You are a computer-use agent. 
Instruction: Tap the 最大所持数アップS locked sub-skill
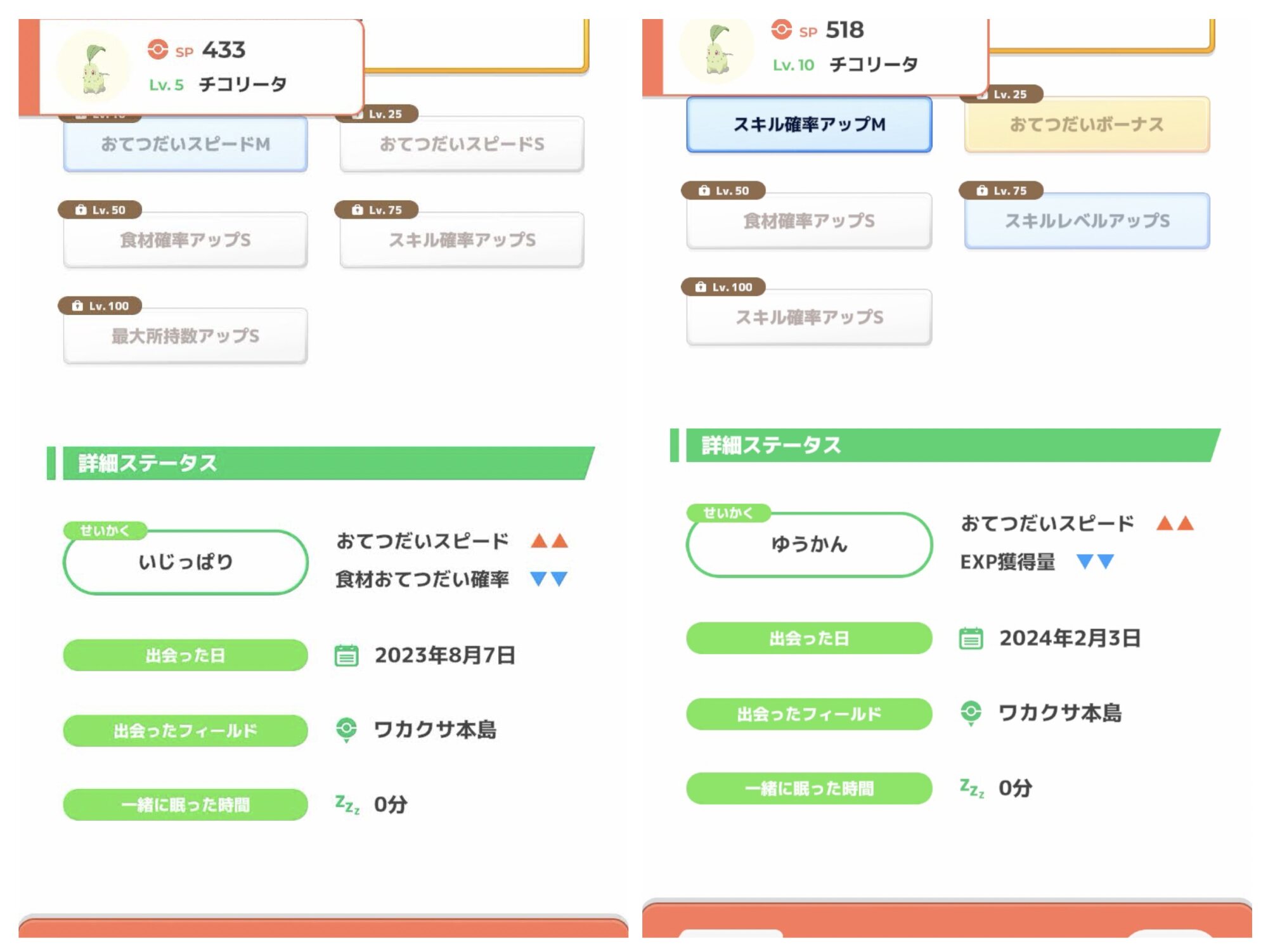coord(185,337)
